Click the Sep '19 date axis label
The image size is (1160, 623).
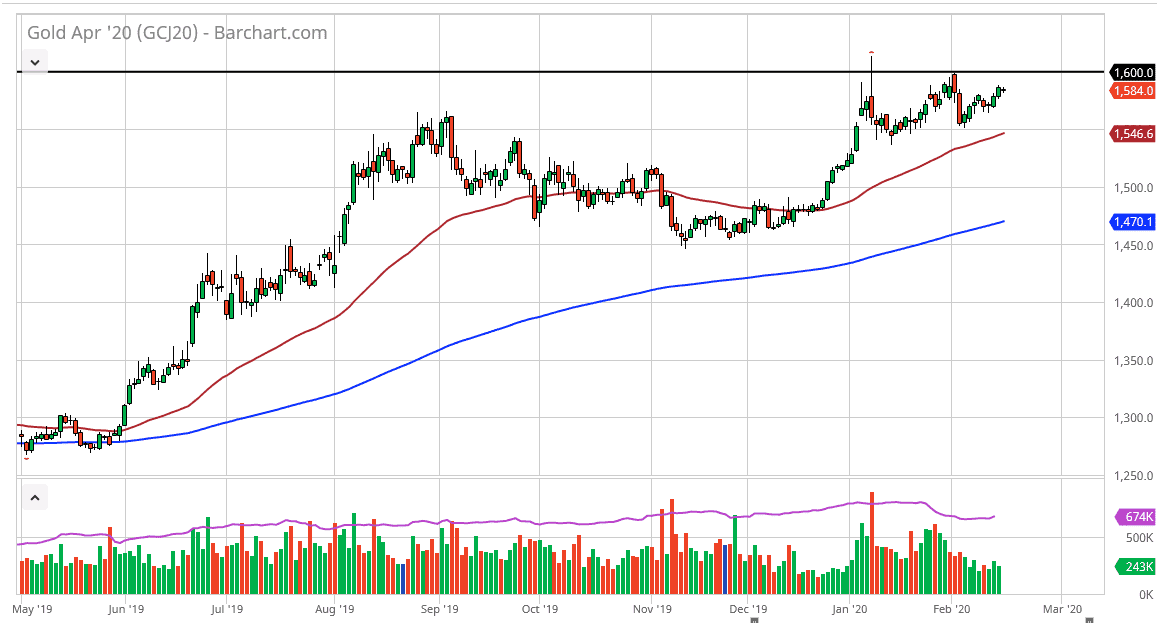point(439,609)
